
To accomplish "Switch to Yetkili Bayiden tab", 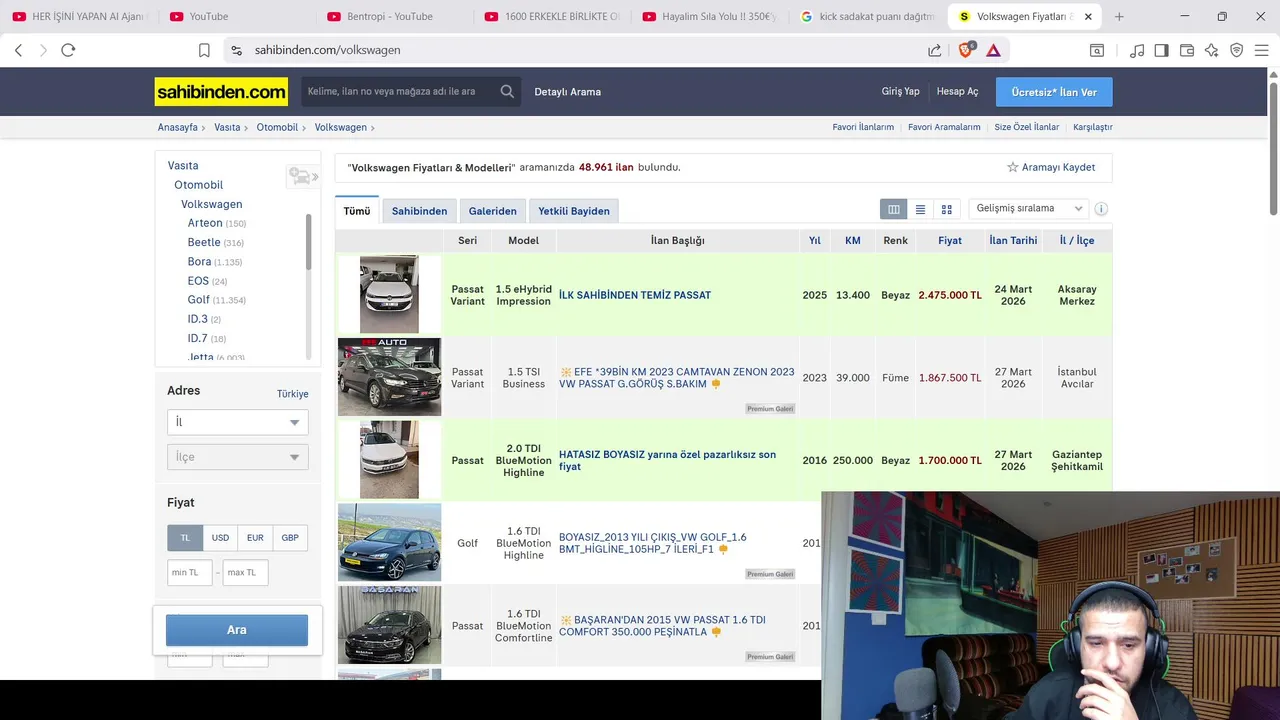I will (x=574, y=211).
